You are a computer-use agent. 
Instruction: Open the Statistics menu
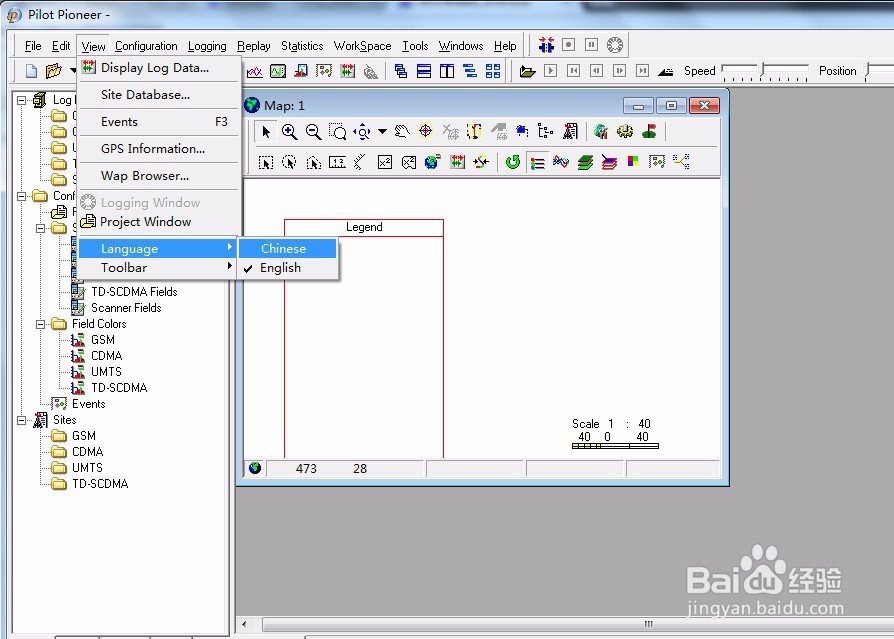[x=302, y=46]
